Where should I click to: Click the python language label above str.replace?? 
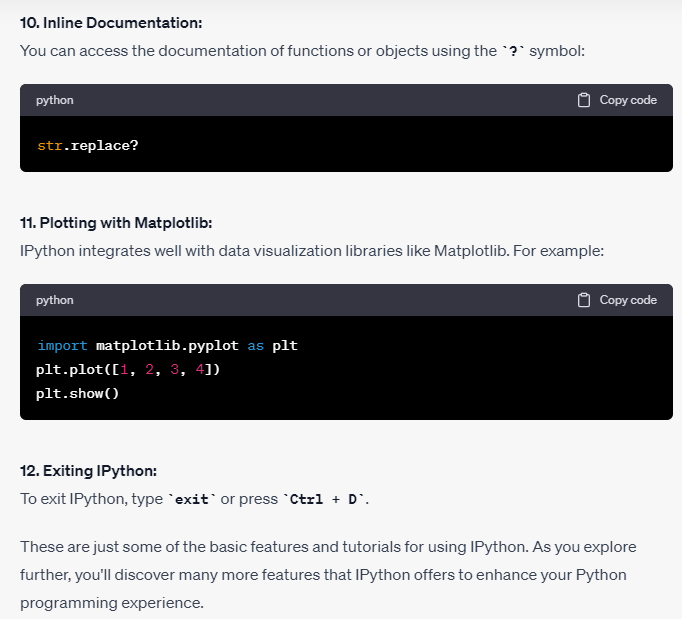click(54, 100)
